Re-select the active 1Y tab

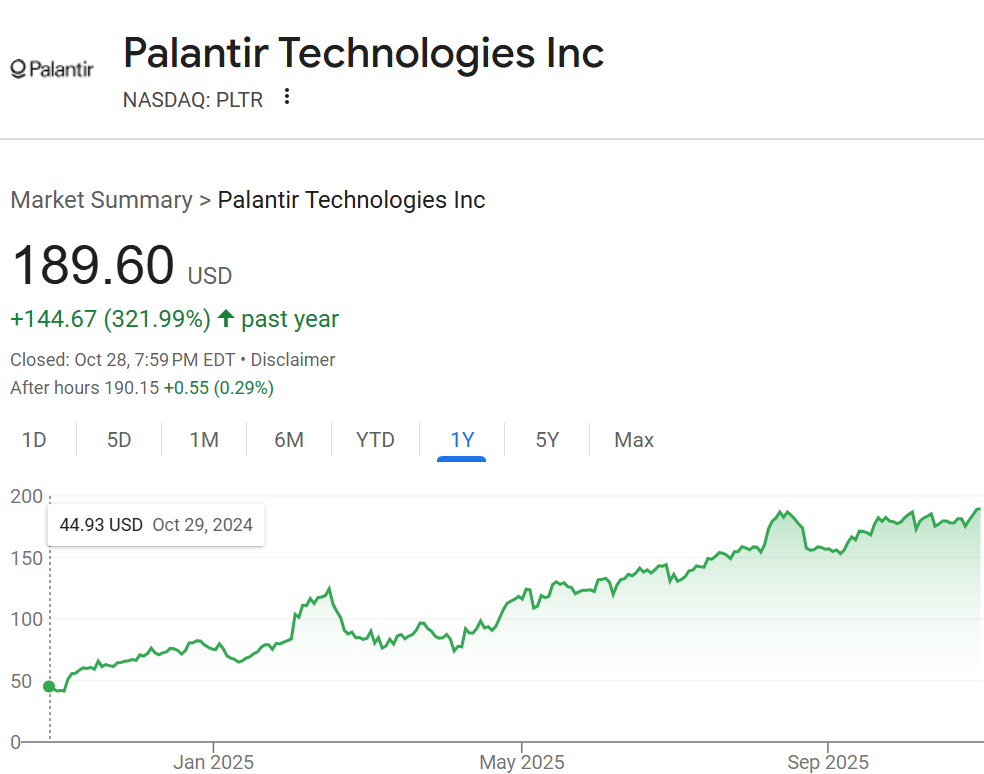(x=462, y=439)
